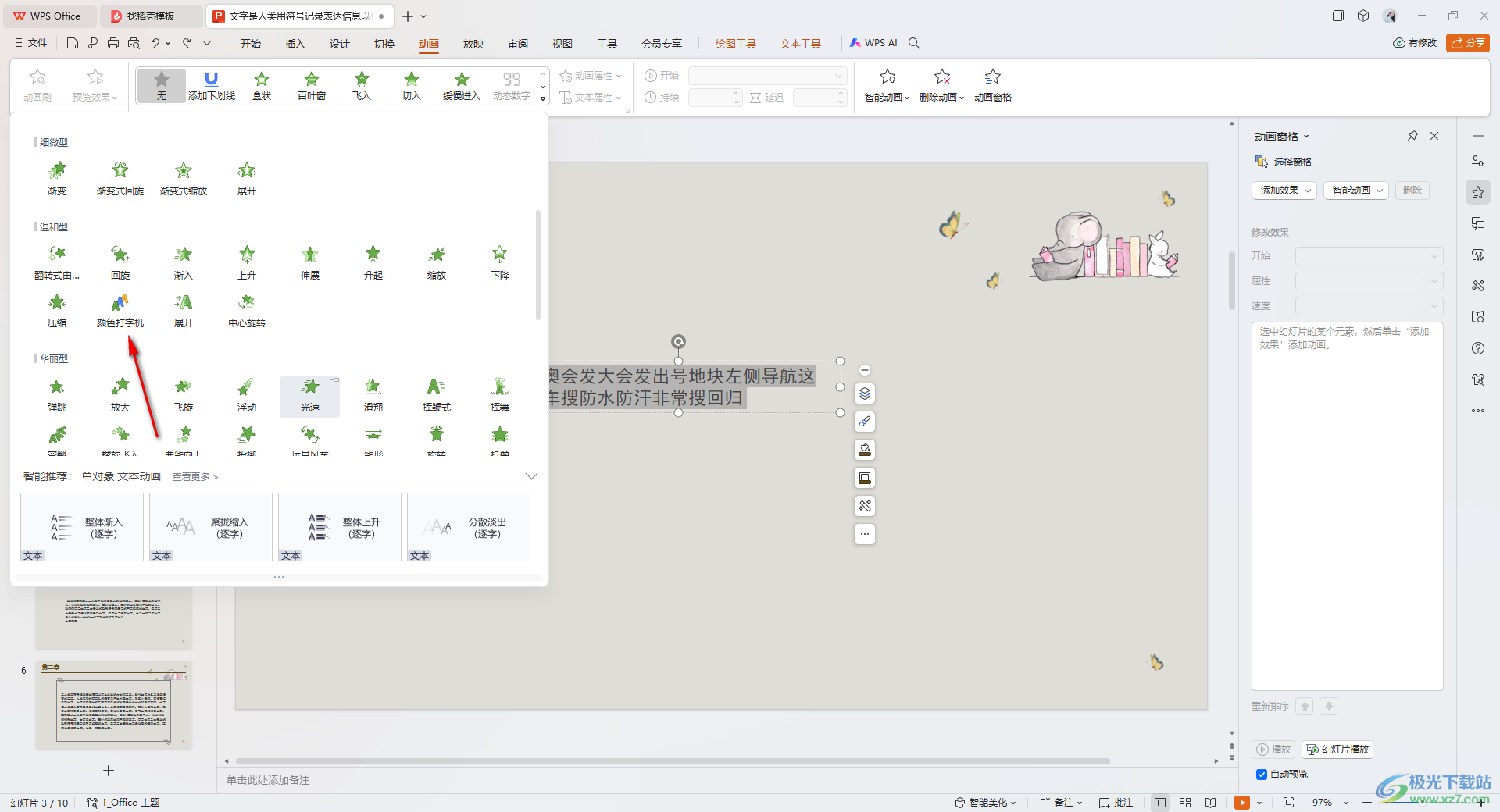This screenshot has height=812, width=1500.
Task: Pick the 升起 rise-up animation
Action: (373, 262)
